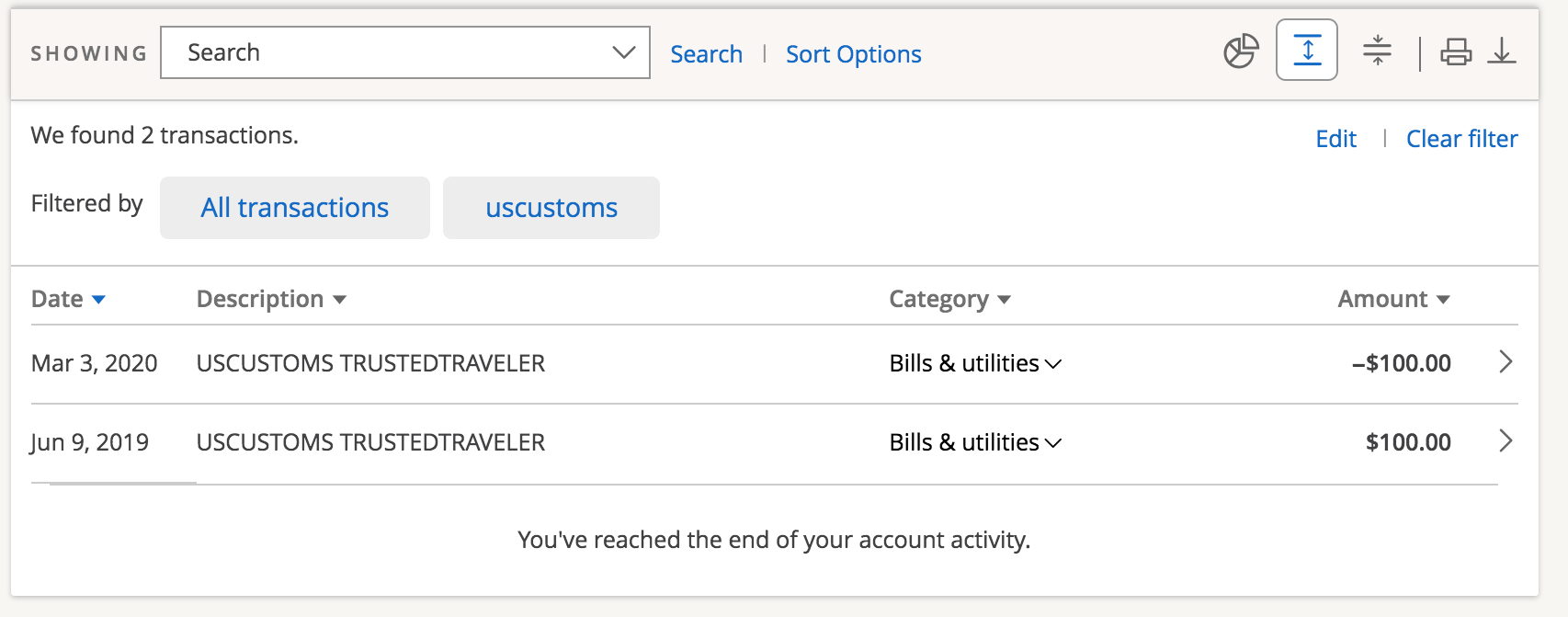Select the uscustoms filter chip
1568x617 pixels.
point(551,208)
